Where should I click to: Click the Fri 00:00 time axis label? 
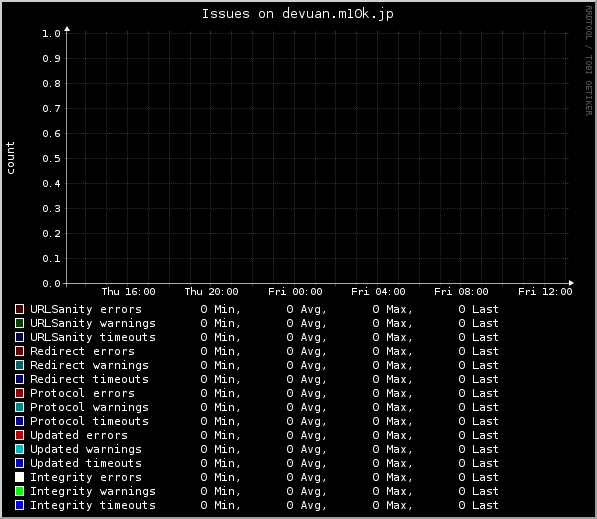pos(295,292)
